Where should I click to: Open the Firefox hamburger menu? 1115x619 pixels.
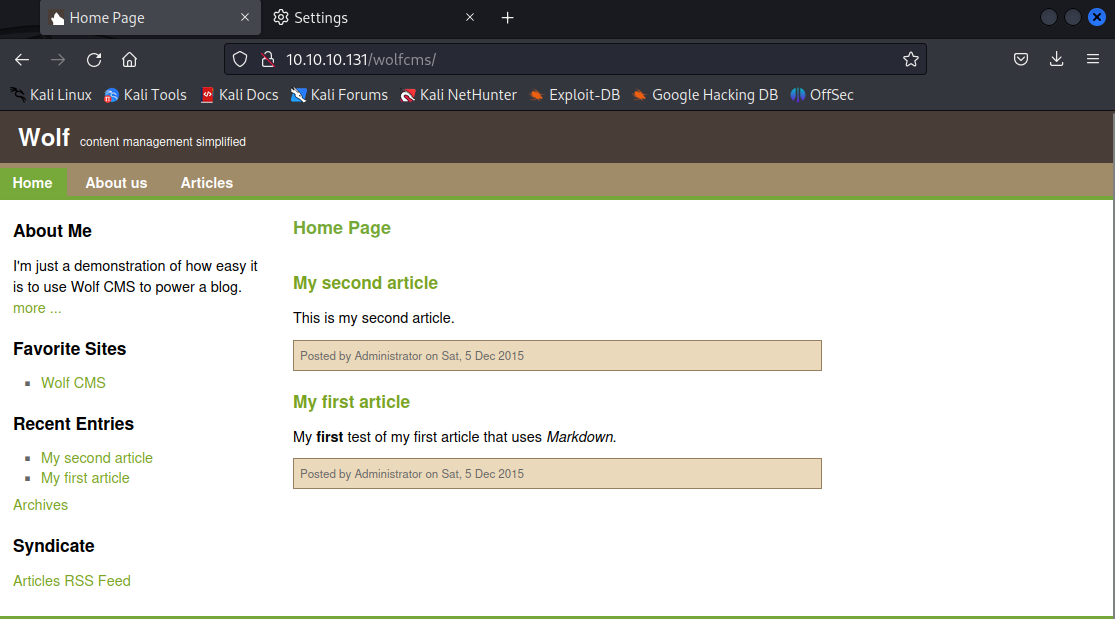tap(1093, 59)
